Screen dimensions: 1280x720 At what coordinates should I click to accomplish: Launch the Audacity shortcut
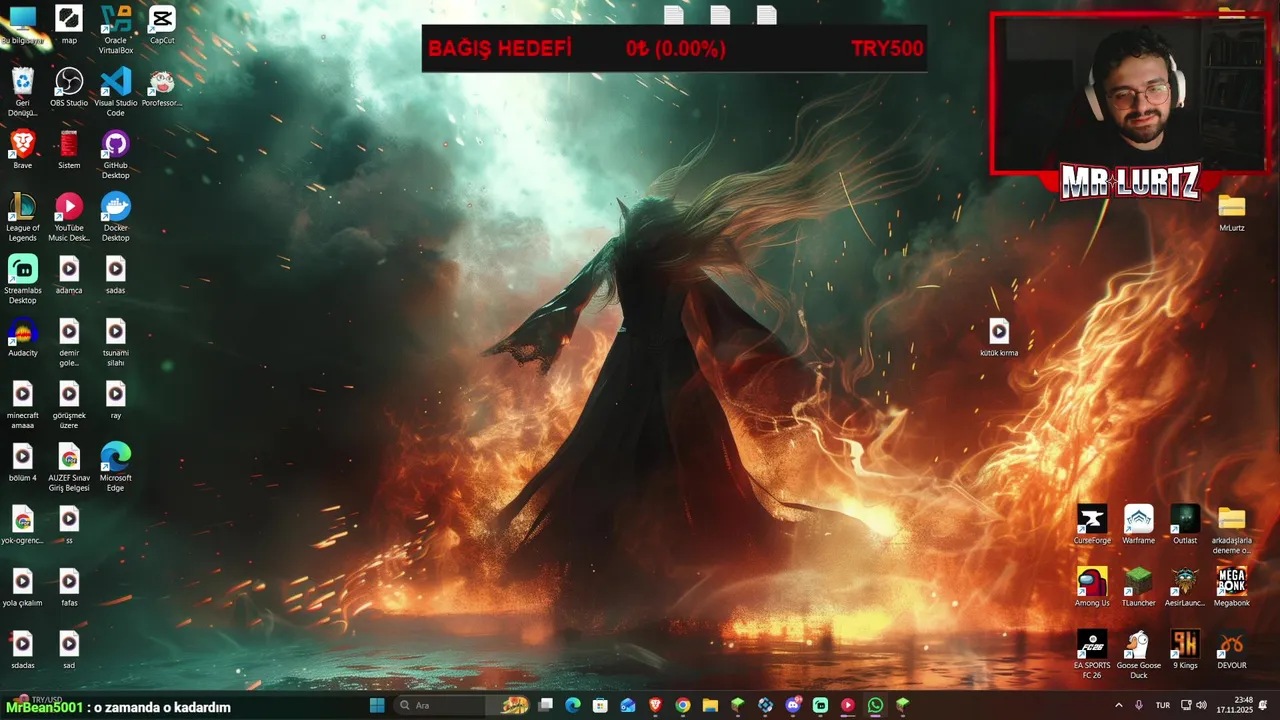tap(22, 337)
